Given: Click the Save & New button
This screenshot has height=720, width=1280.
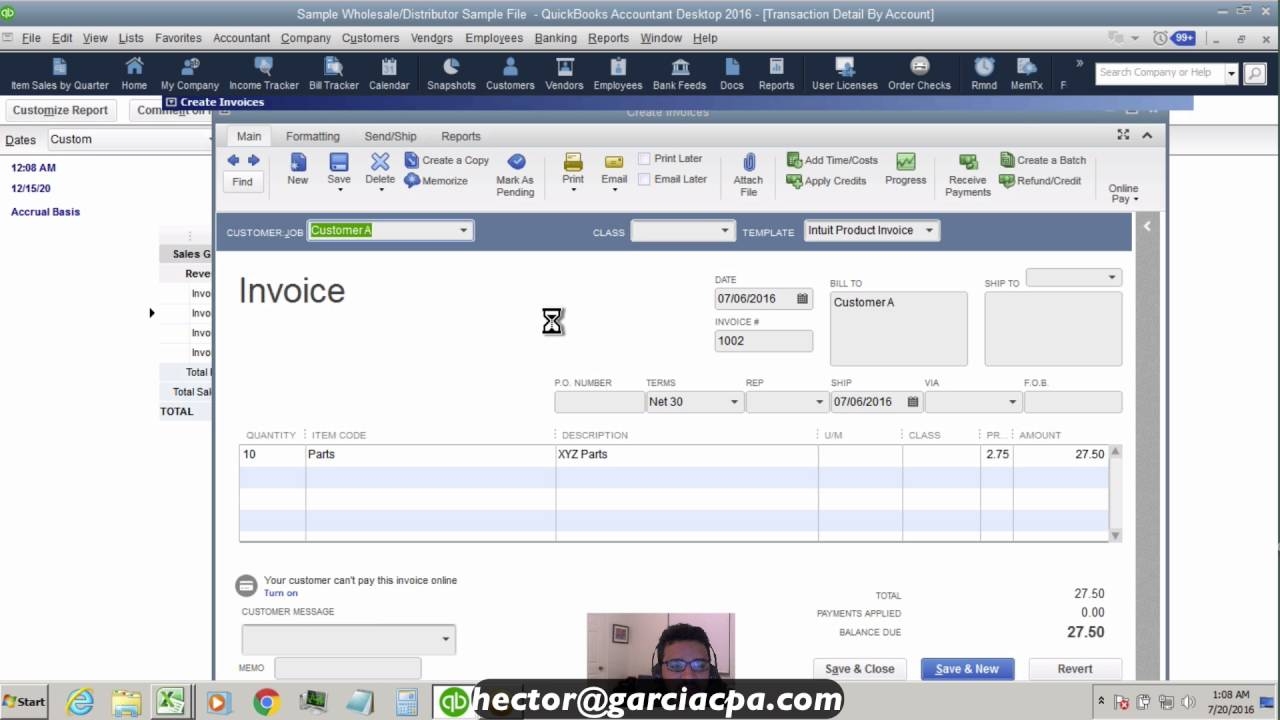Looking at the screenshot, I should tap(966, 668).
